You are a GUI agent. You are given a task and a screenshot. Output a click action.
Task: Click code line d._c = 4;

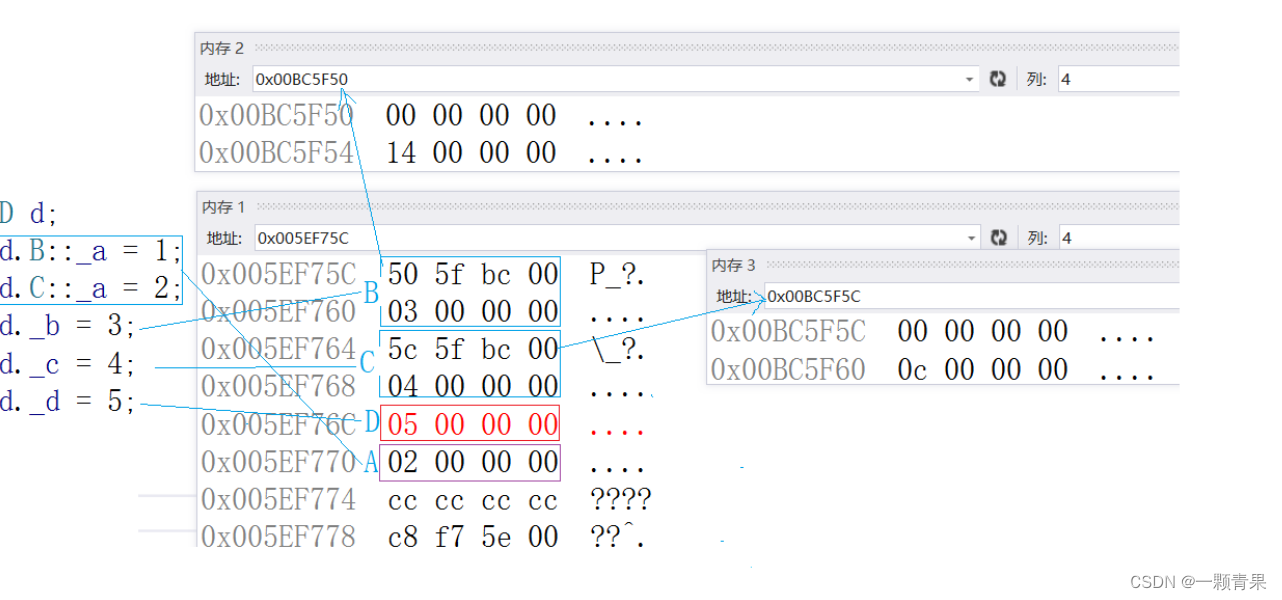68,364
